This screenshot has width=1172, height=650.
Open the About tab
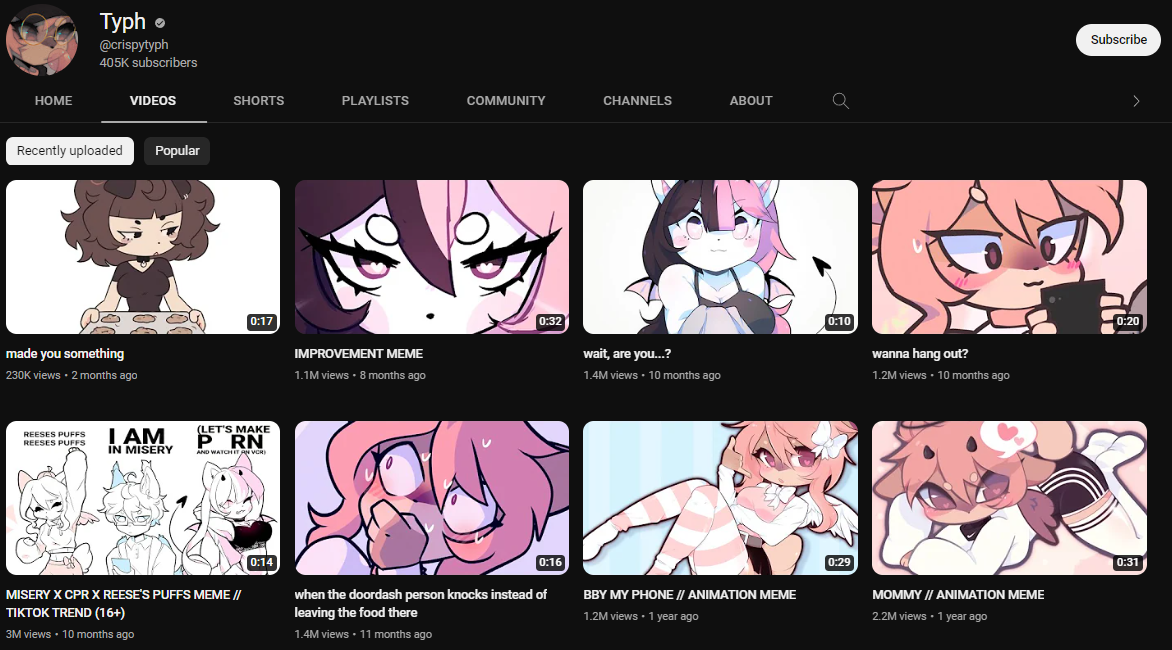tap(751, 101)
